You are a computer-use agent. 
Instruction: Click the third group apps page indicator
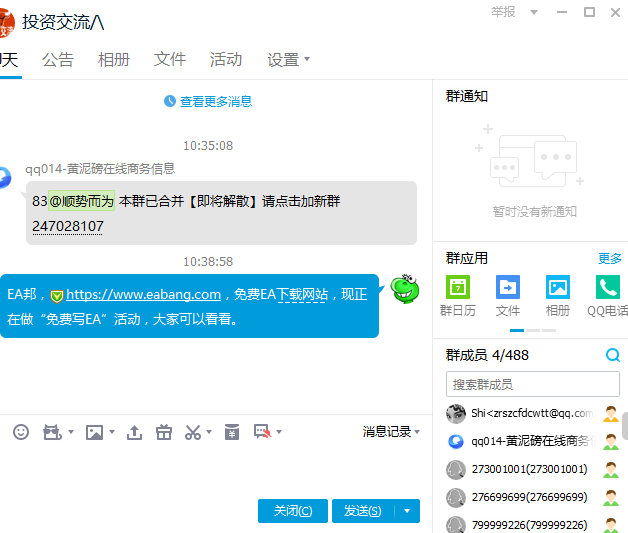pos(549,330)
